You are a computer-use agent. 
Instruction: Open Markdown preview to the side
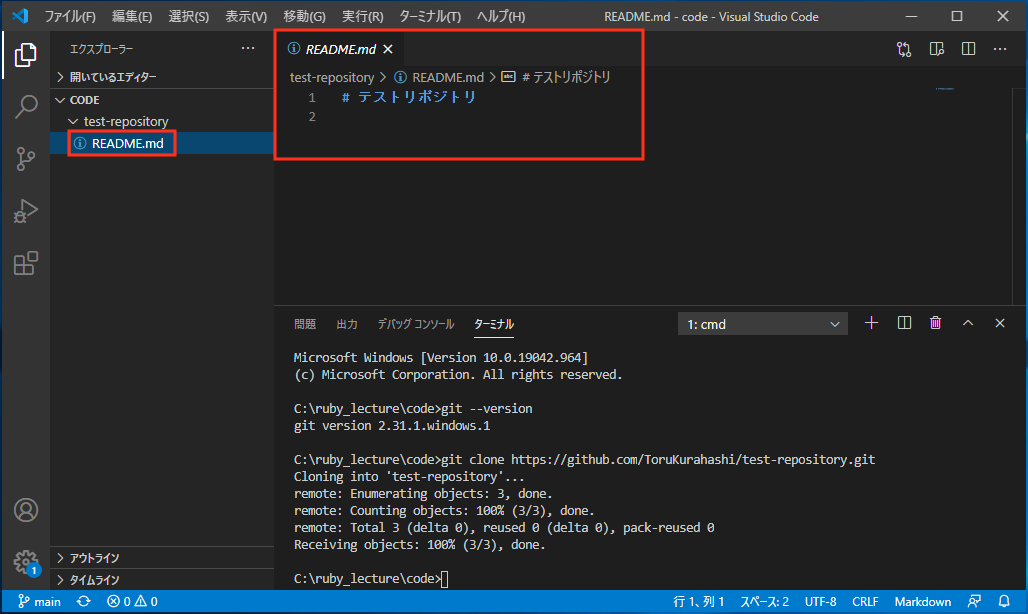pyautogui.click(x=936, y=49)
